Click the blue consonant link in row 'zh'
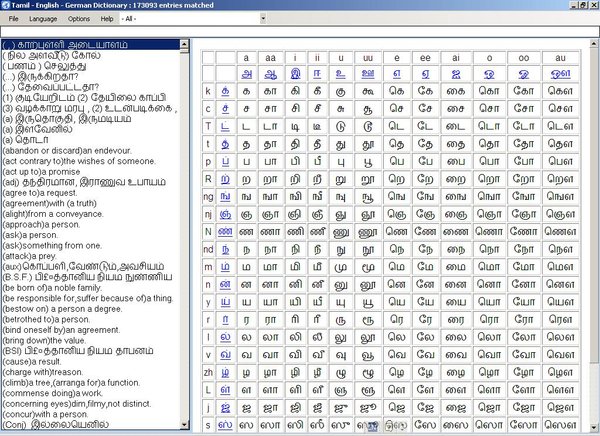Screen dimensions: 600x436 tap(224, 372)
